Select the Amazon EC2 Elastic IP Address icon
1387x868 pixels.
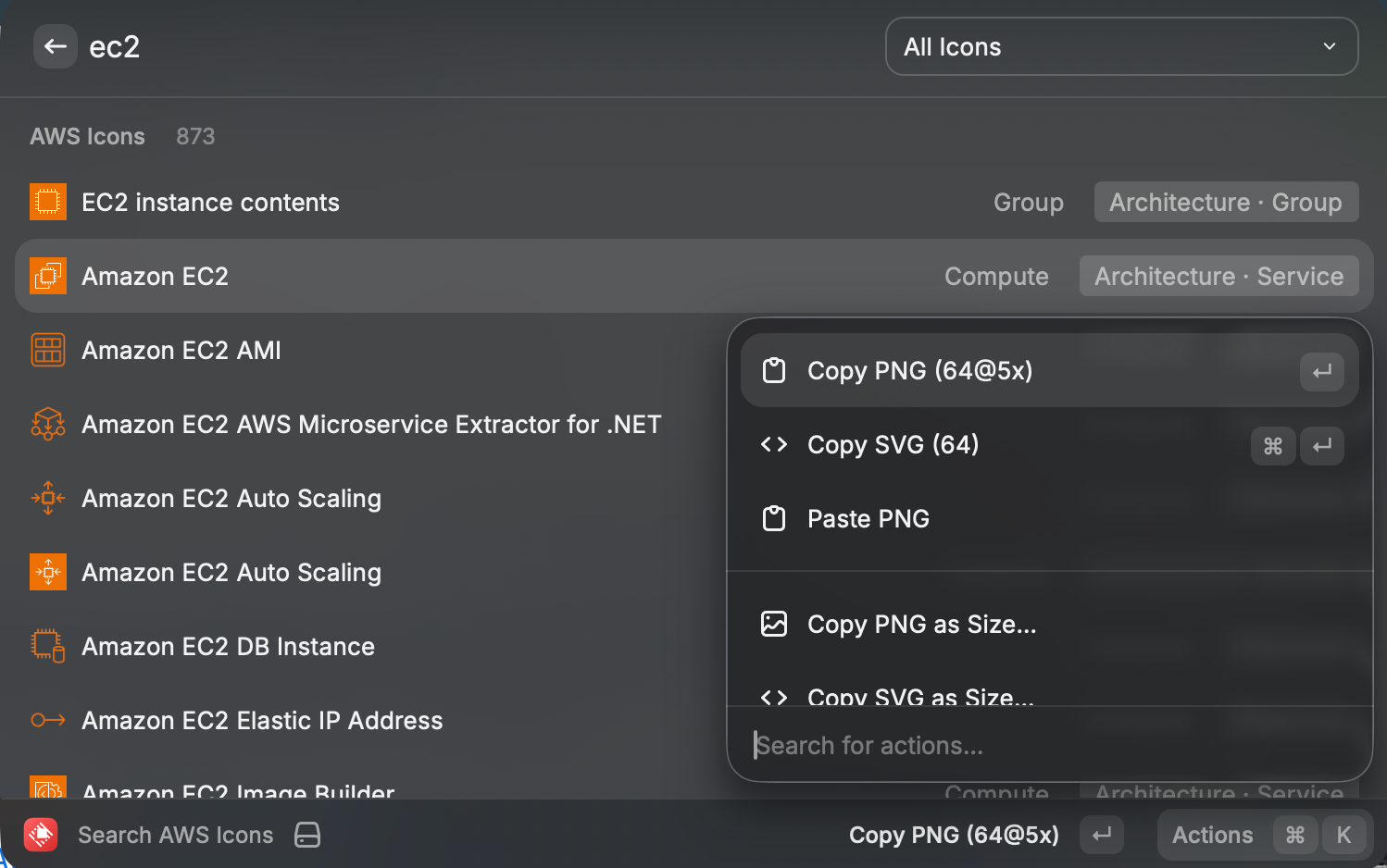coord(48,720)
